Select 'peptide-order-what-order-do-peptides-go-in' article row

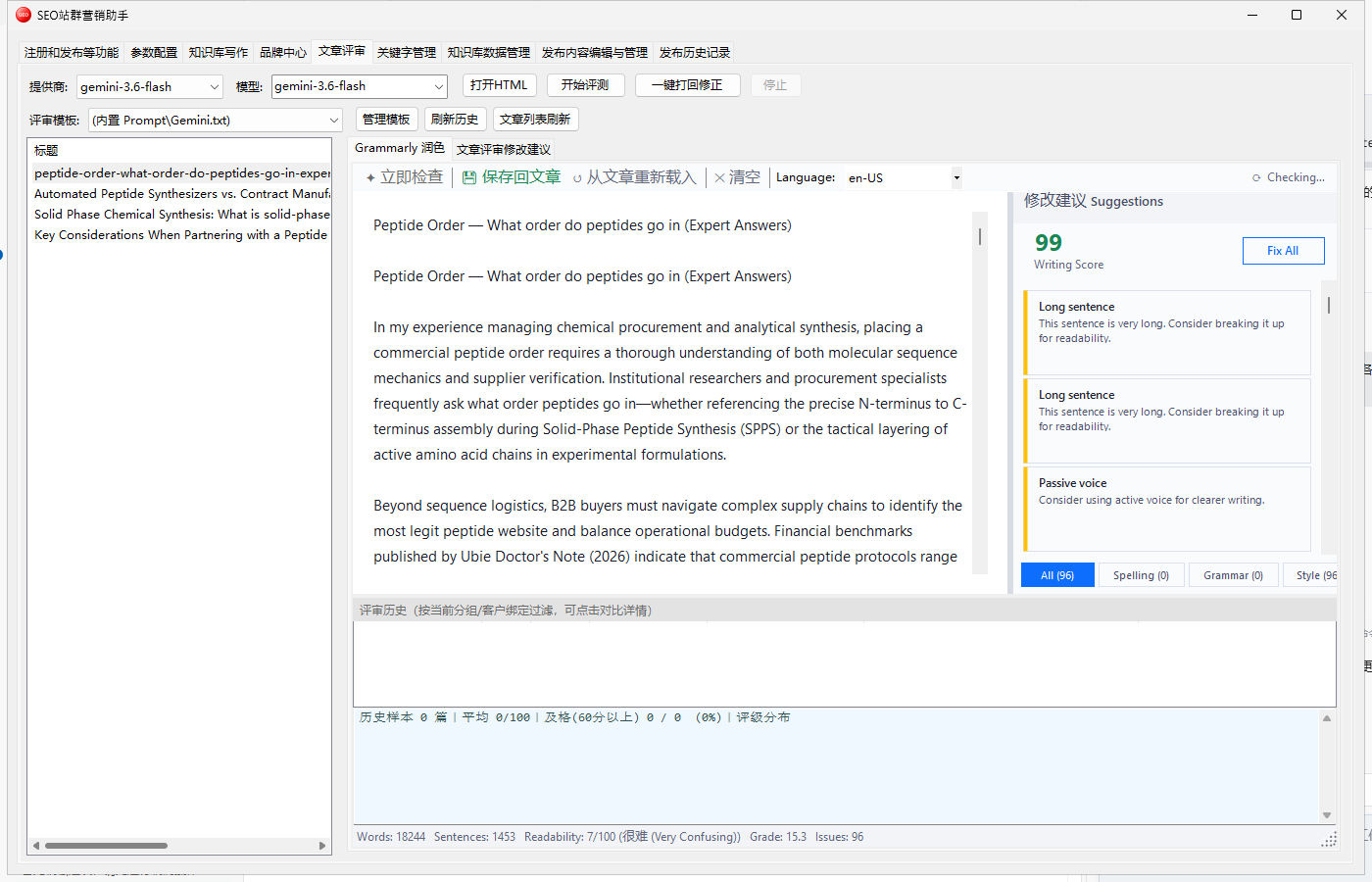(182, 173)
